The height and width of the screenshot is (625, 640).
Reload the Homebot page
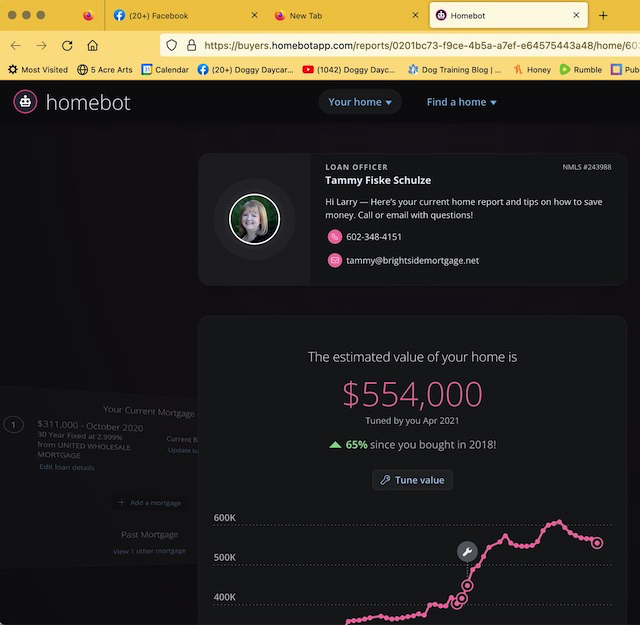tap(67, 45)
